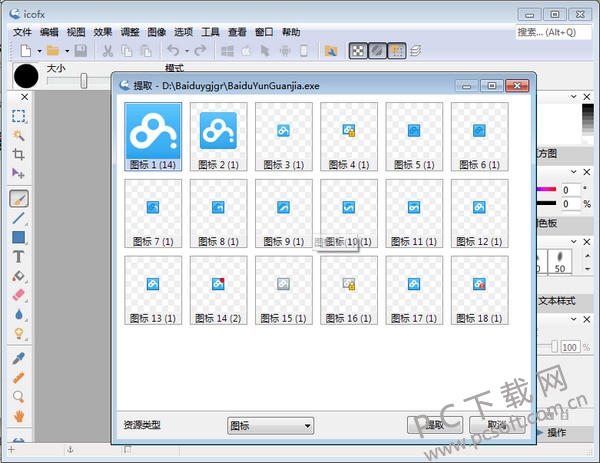Screen dimensions: 600x463
Task: Open the 查看 menu
Action: 237,32
